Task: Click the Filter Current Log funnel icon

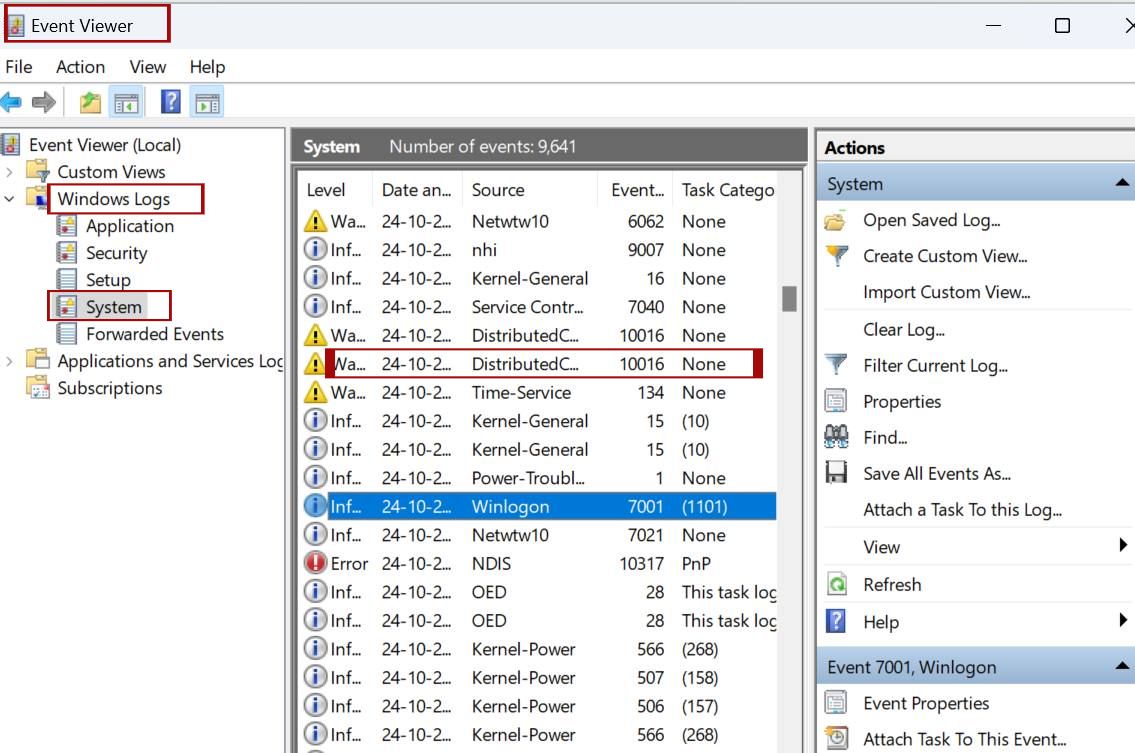Action: click(x=836, y=366)
